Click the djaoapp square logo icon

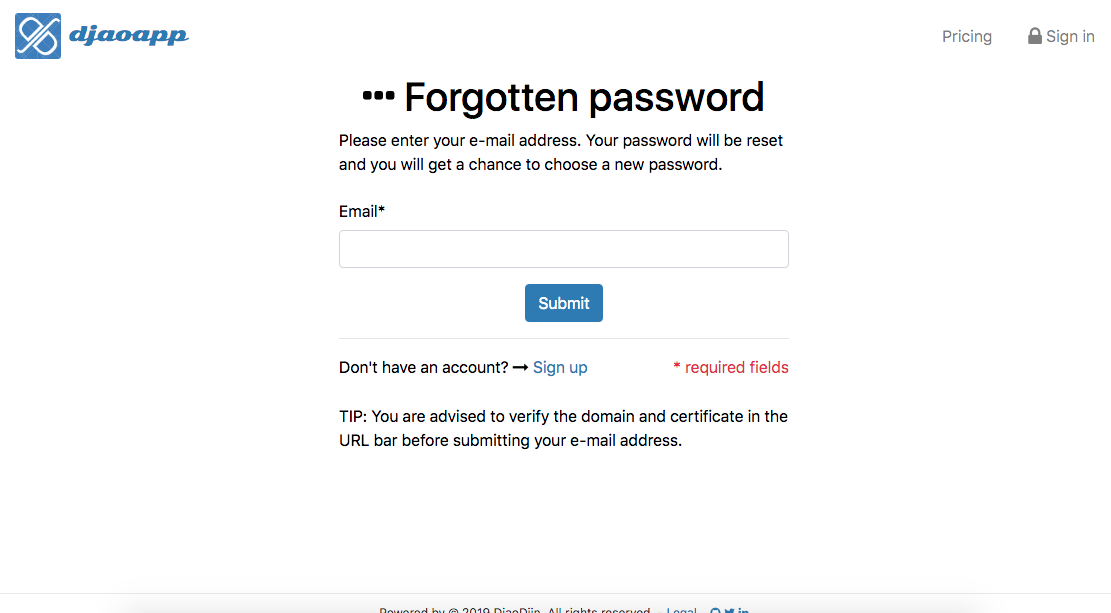[x=38, y=35]
